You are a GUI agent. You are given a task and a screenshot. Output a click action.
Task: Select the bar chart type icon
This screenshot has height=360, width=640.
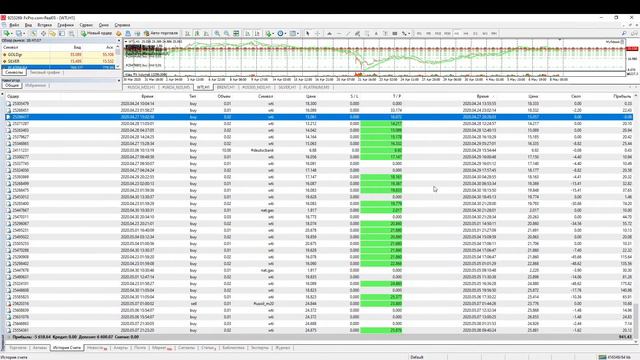pyautogui.click(x=187, y=33)
